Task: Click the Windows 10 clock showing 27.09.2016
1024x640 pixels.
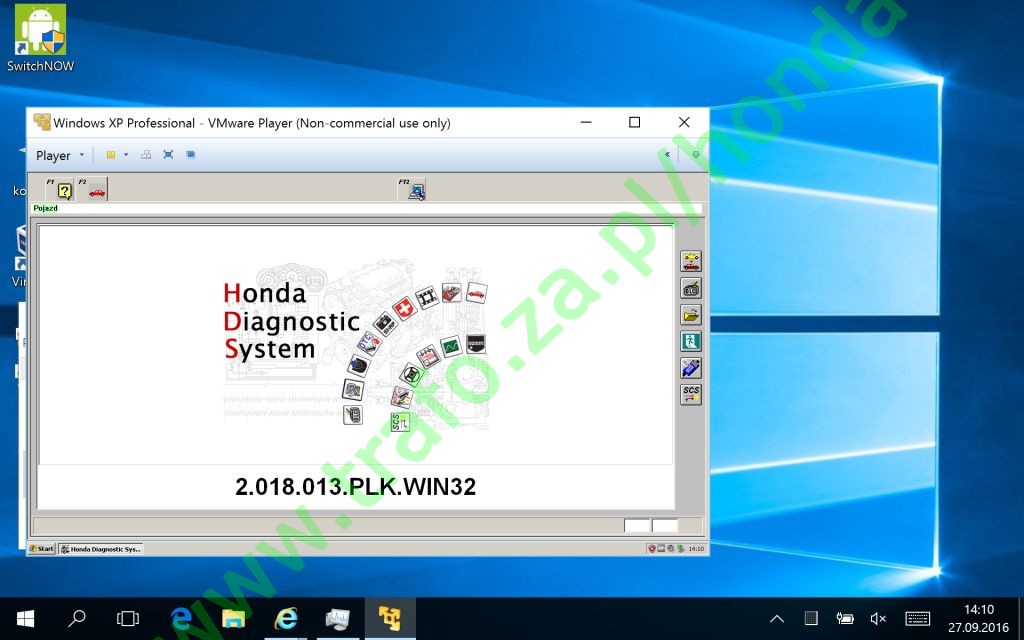Action: [978, 618]
